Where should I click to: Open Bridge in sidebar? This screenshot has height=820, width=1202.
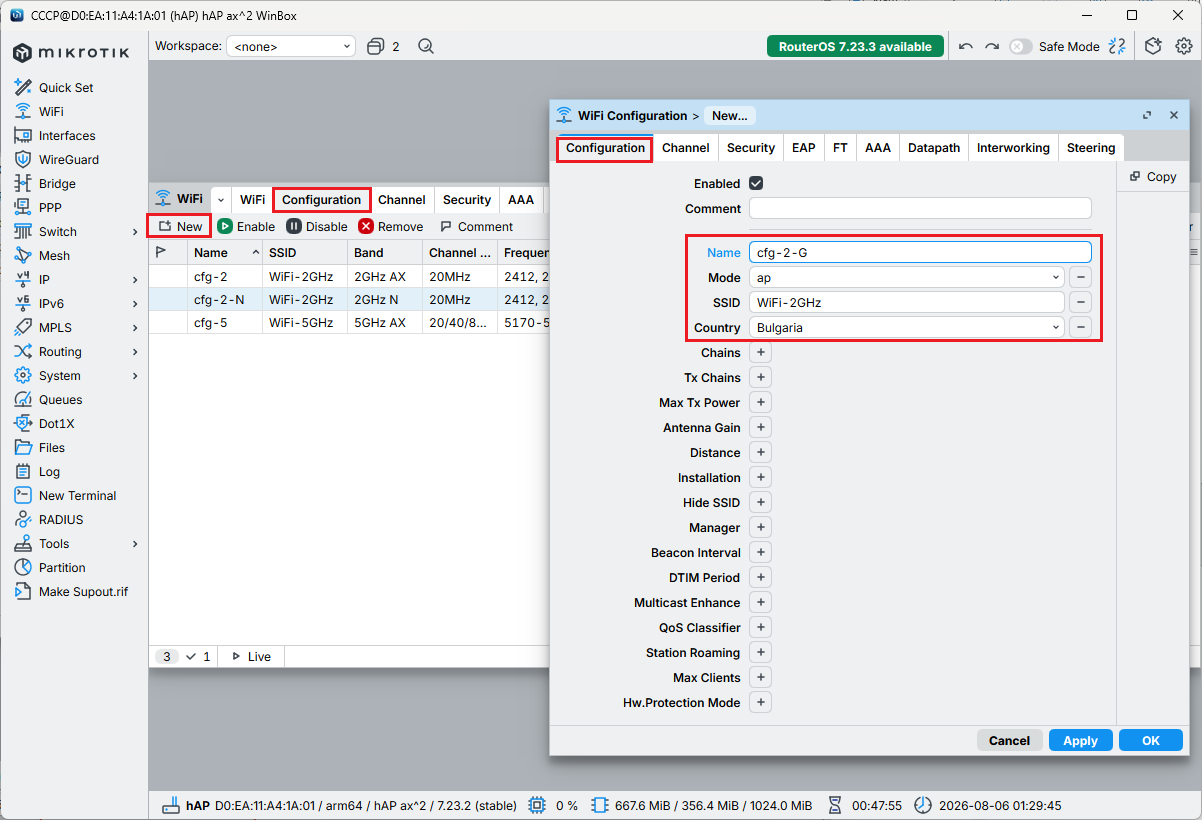57,183
